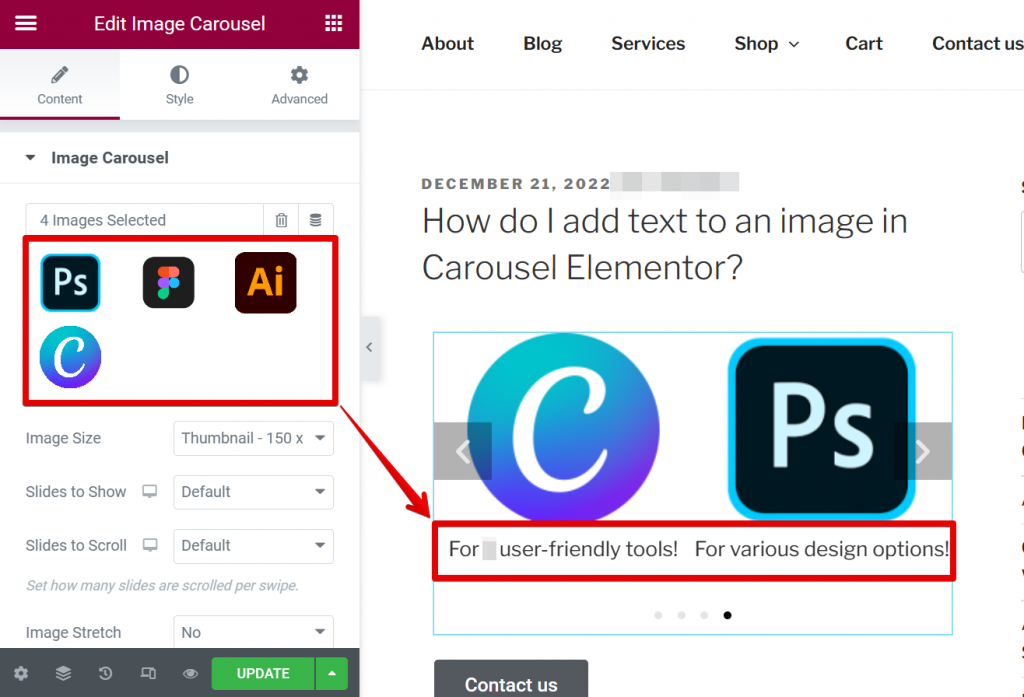Open the widgets panel grid icon
The image size is (1024, 697).
333,22
